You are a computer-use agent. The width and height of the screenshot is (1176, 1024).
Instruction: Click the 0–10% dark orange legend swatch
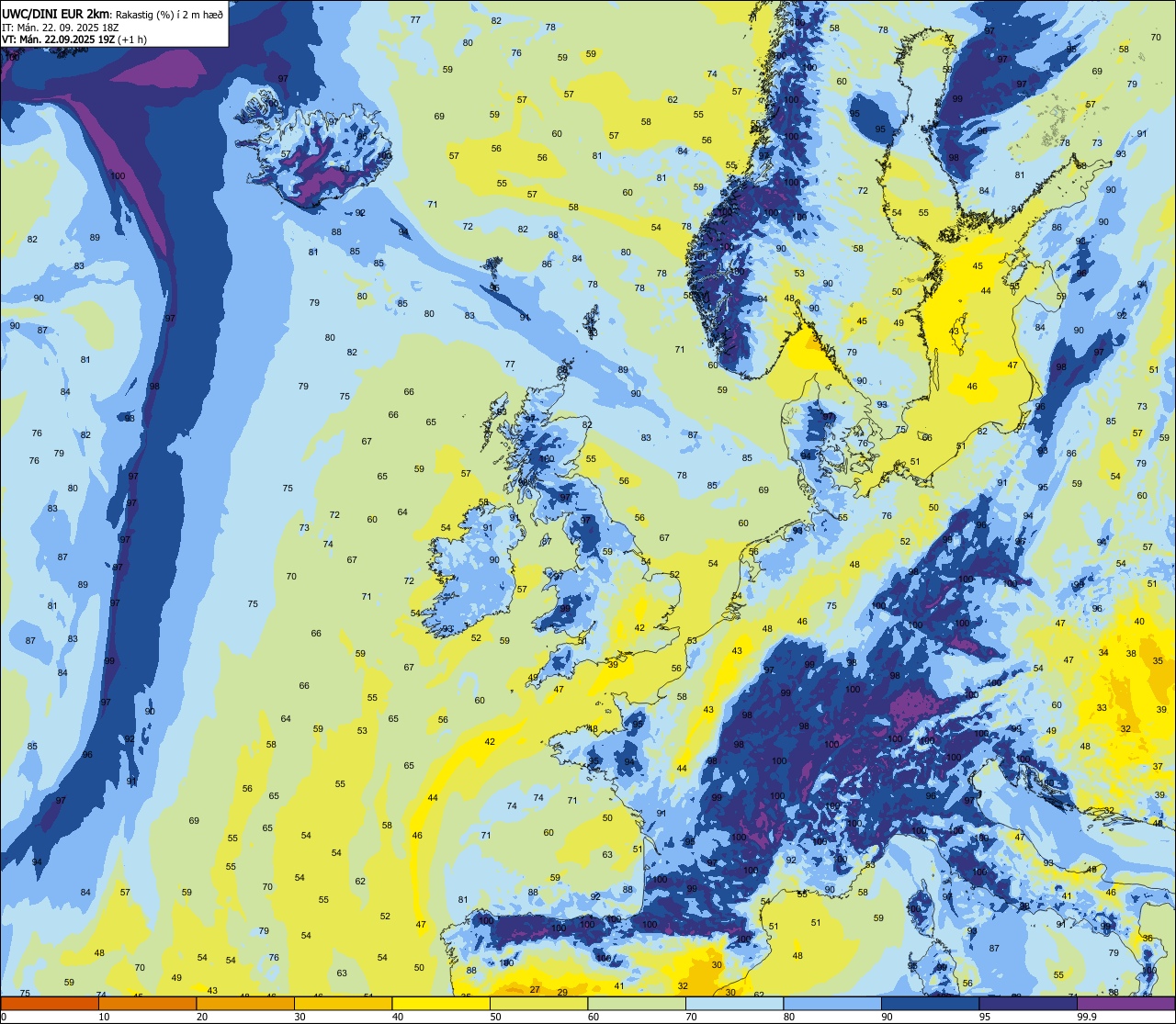tap(50, 1003)
